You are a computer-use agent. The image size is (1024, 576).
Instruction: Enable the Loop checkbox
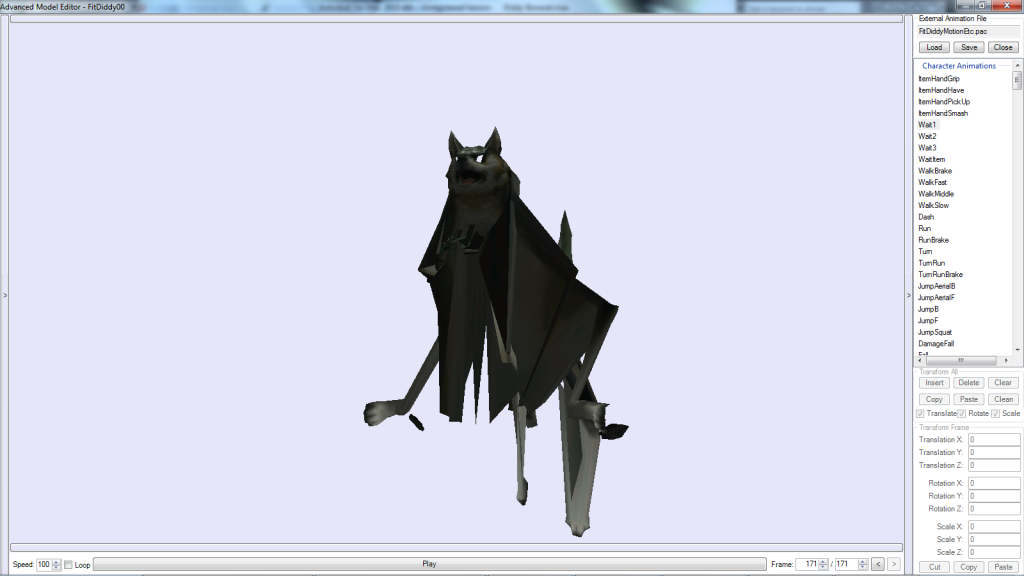coord(69,565)
